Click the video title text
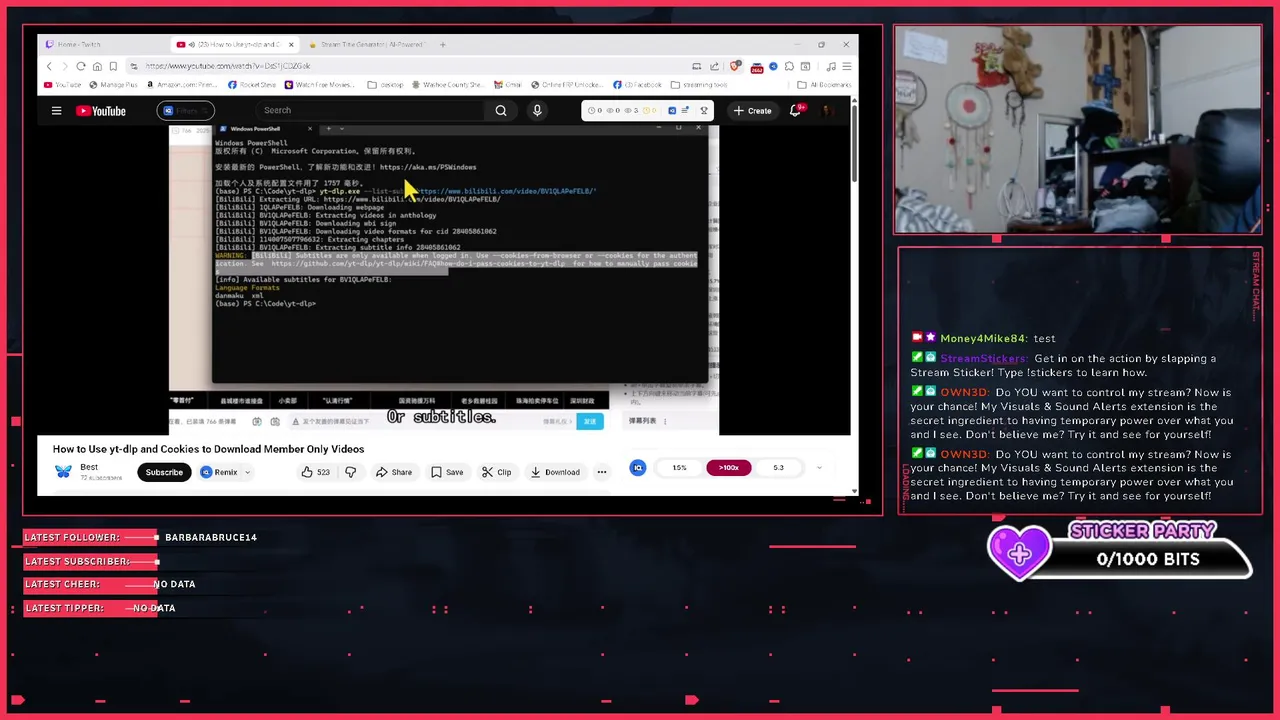Image resolution: width=1280 pixels, height=720 pixels. click(208, 449)
